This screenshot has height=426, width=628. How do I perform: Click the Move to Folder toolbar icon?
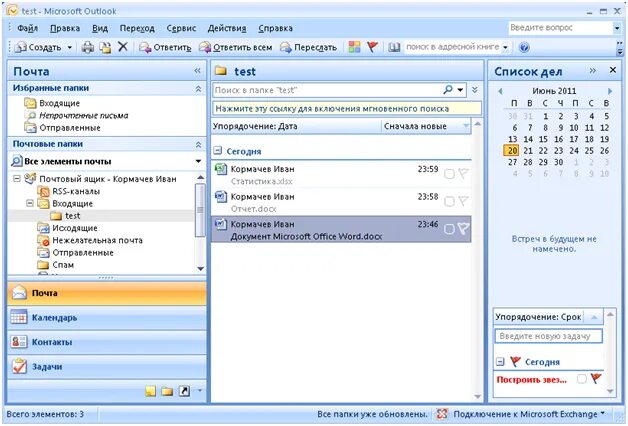coord(105,47)
